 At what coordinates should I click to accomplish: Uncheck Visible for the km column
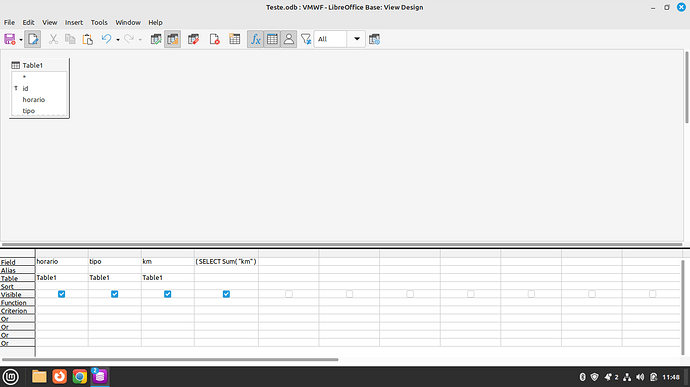tap(168, 294)
